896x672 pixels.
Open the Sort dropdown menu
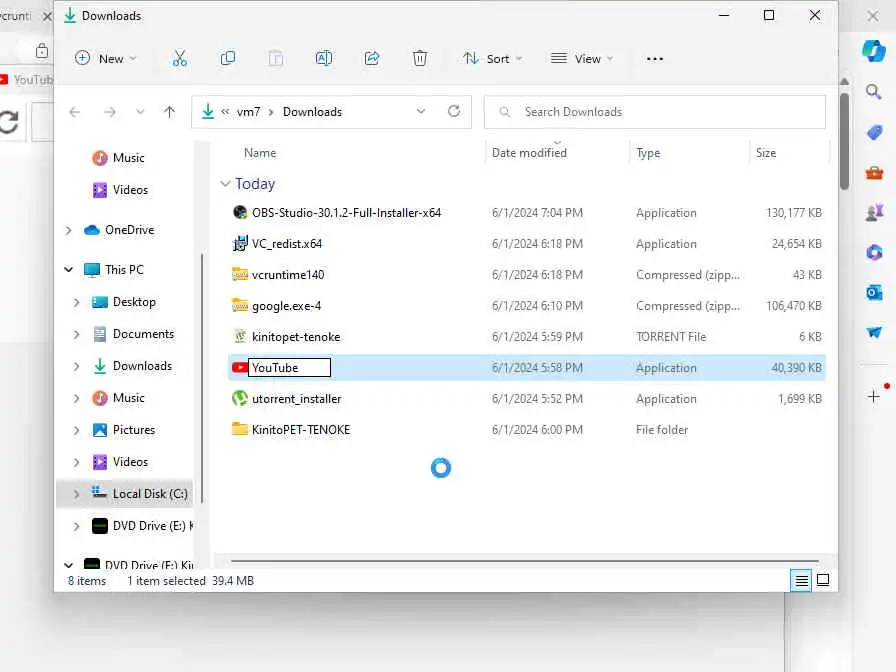click(x=493, y=58)
